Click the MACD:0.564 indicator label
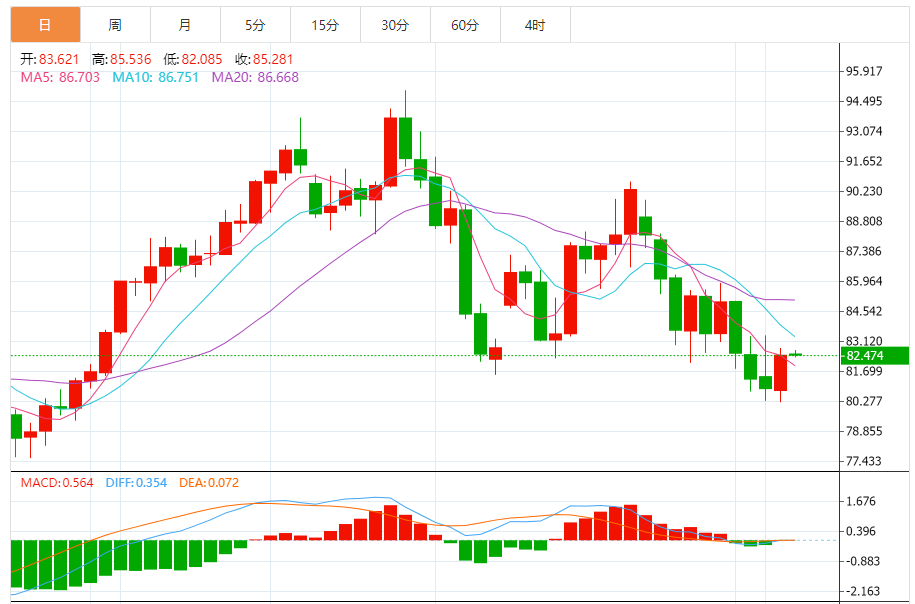This screenshot has width=915, height=604. tap(57, 483)
